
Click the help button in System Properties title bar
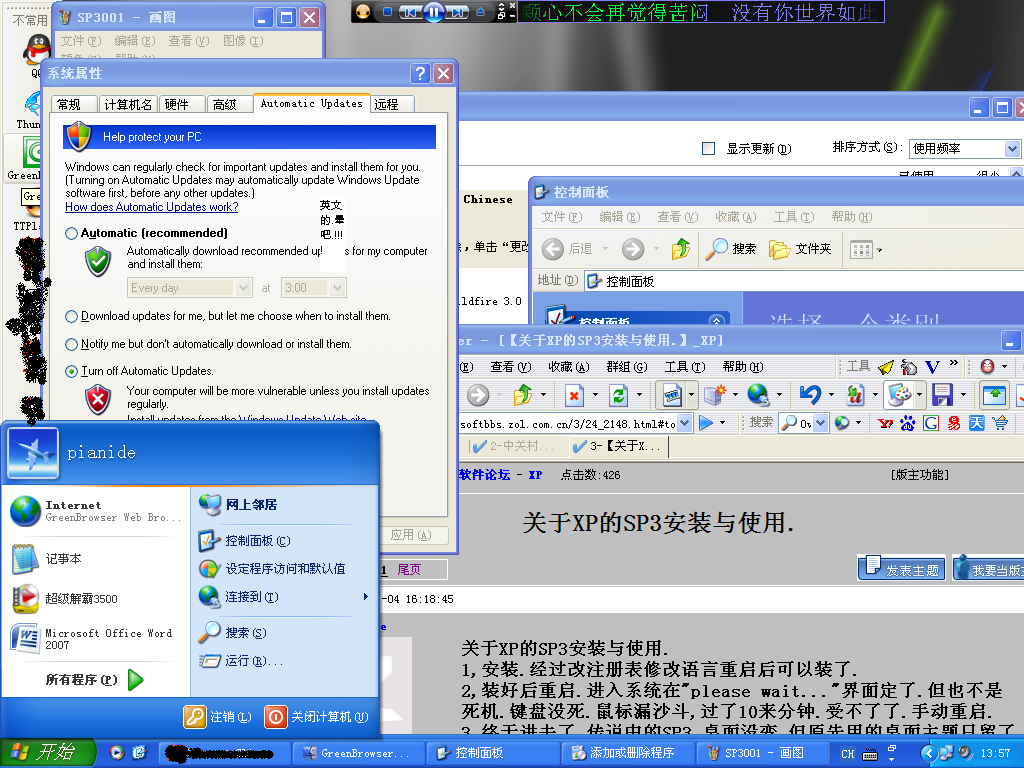coord(421,73)
